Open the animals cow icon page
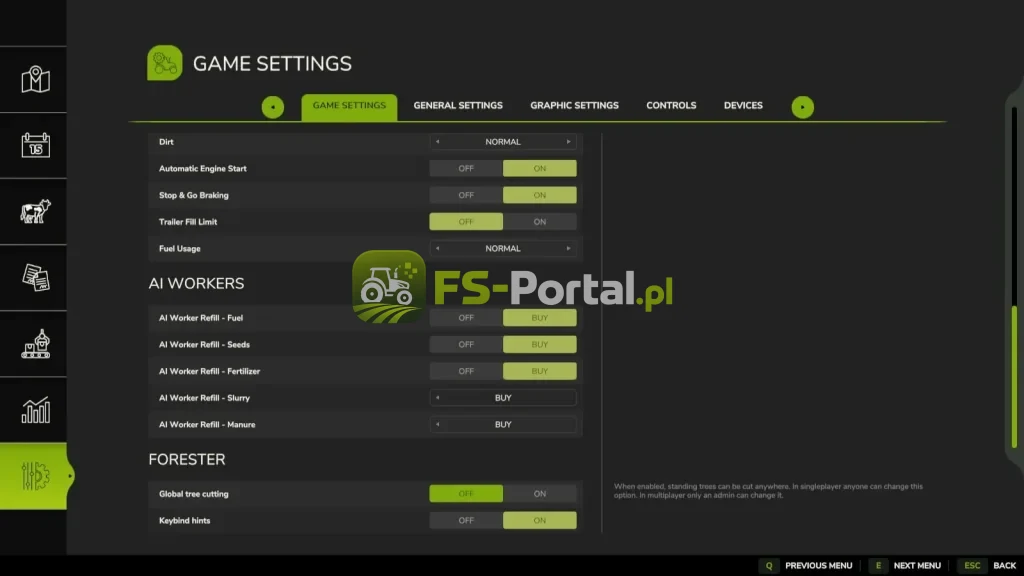The width and height of the screenshot is (1024, 576). point(35,212)
